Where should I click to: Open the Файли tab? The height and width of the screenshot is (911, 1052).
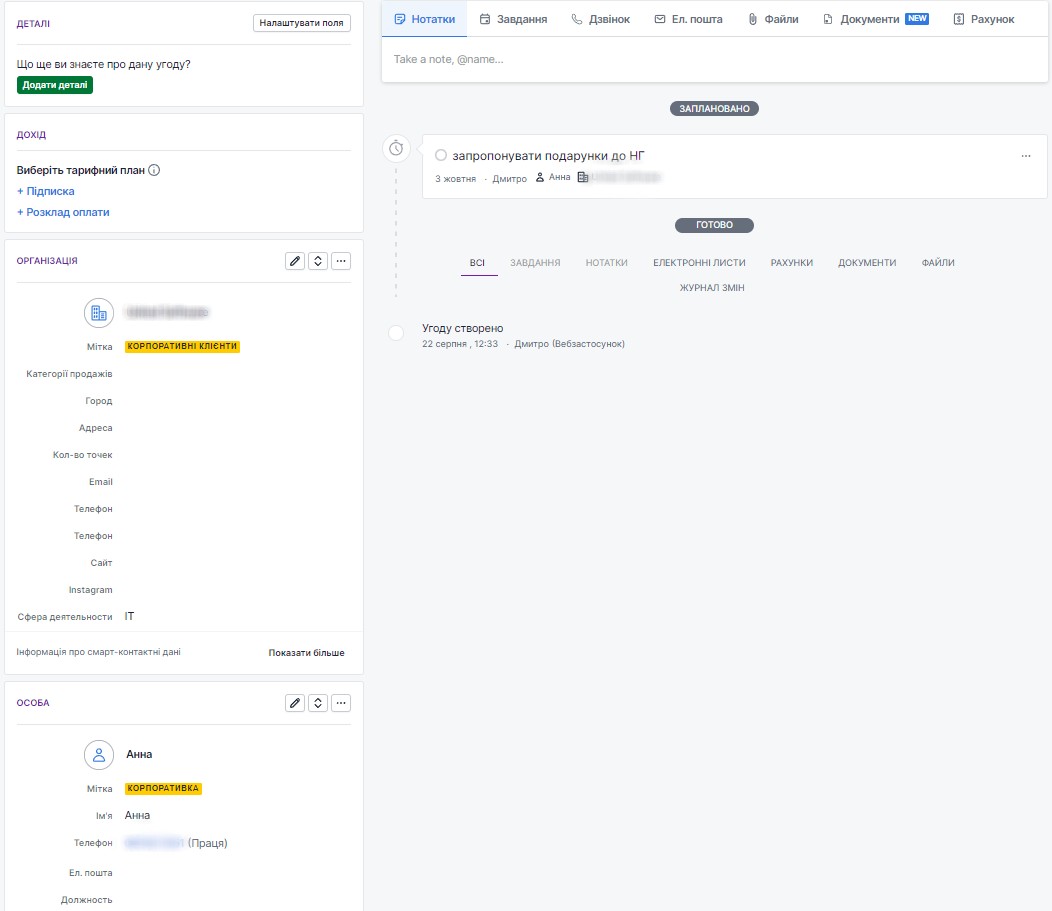[773, 19]
